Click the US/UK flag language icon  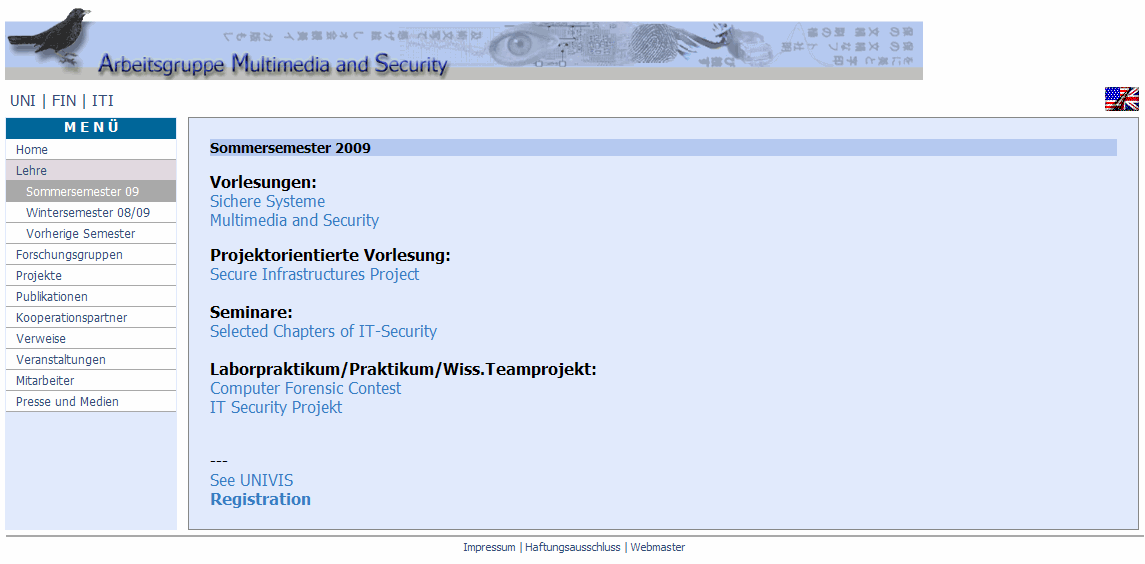1122,99
